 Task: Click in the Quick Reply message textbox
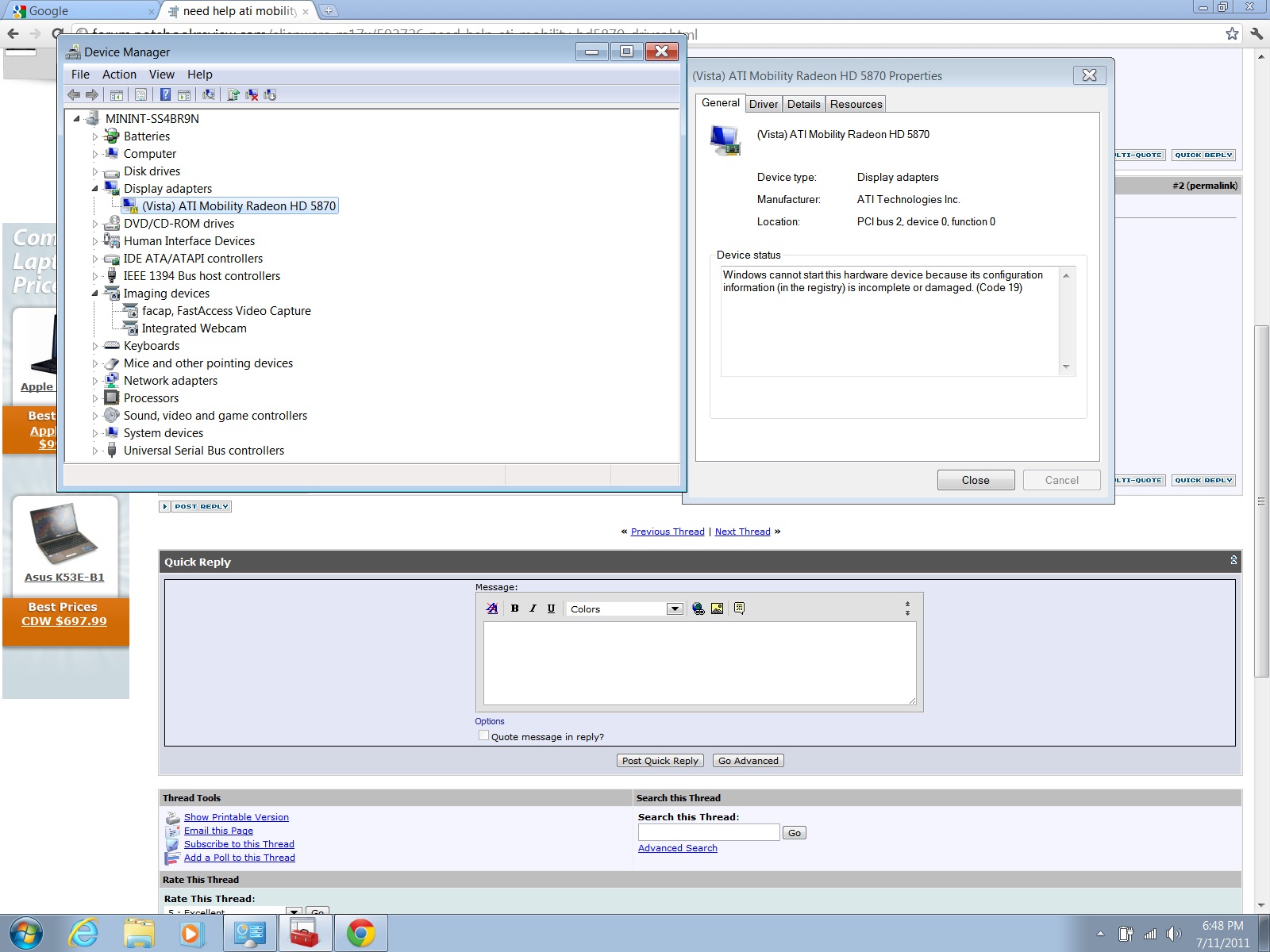coord(699,663)
